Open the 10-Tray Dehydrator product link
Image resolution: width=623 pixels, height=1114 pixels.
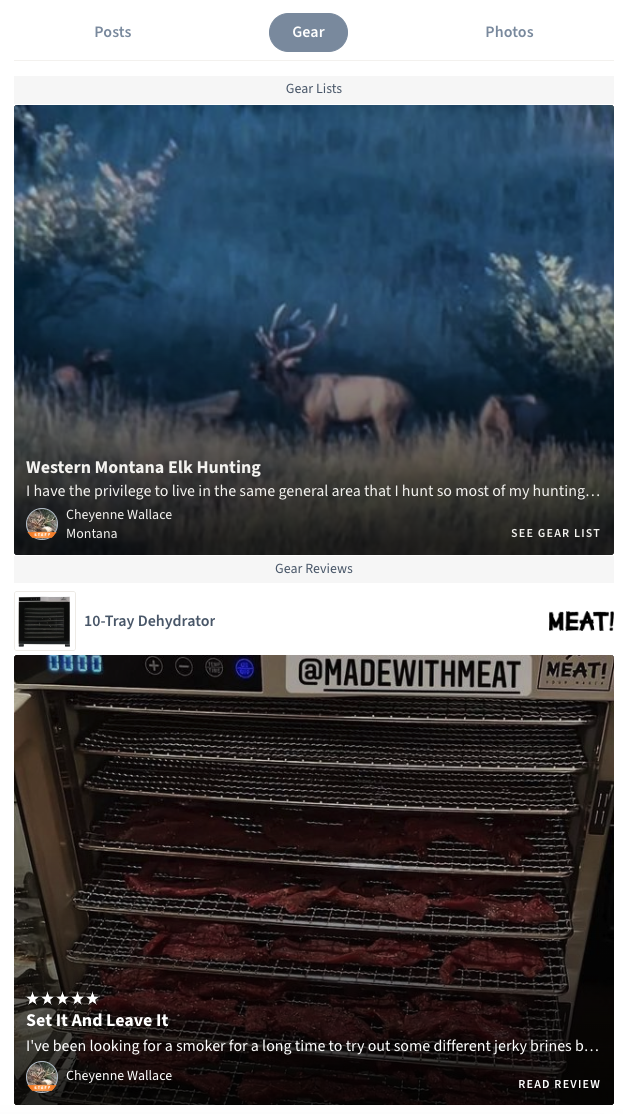pos(149,621)
